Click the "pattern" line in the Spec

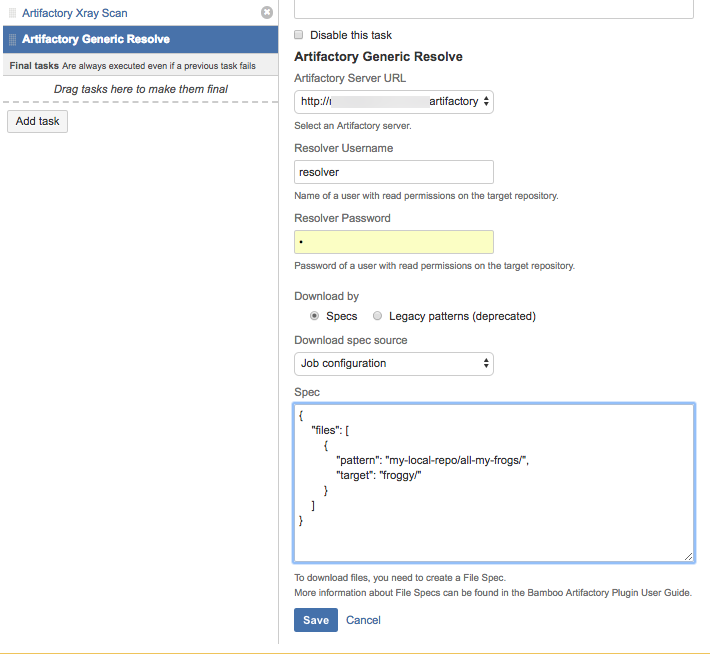(432, 460)
